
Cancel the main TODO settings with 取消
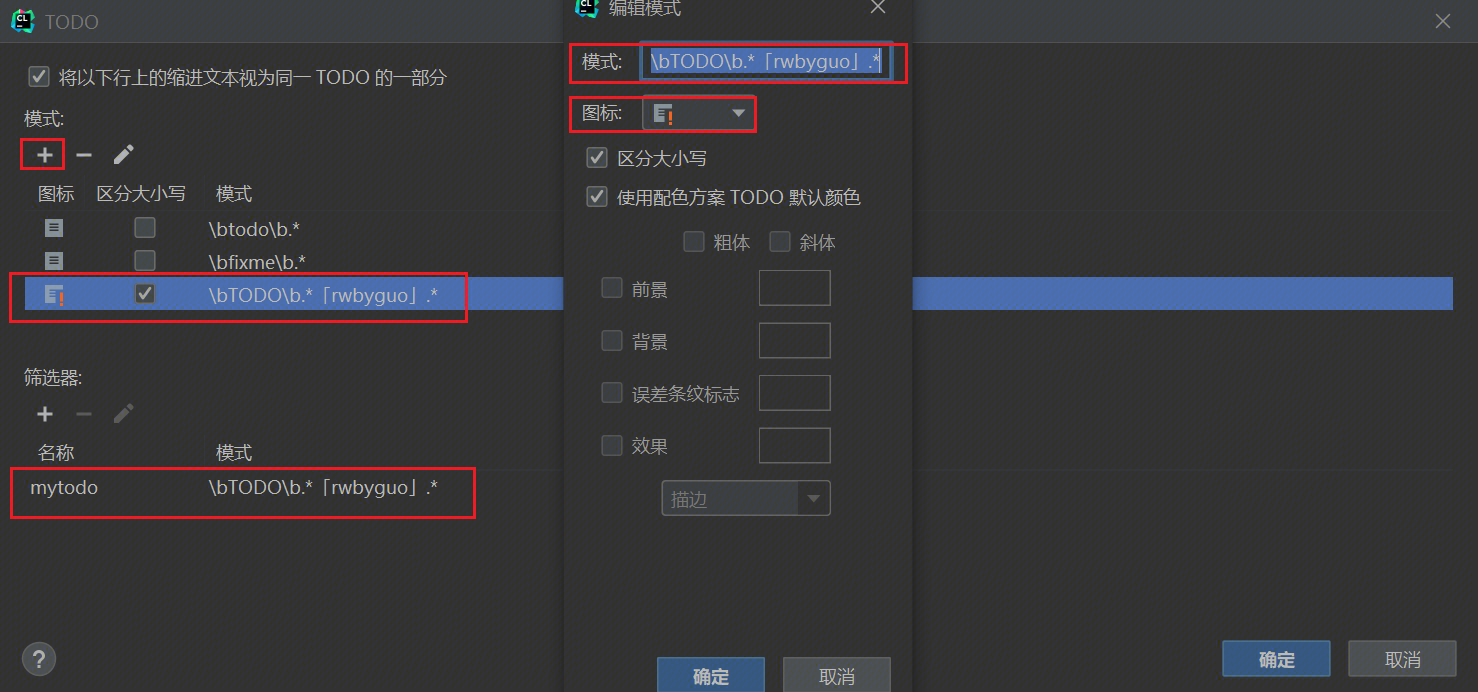[1402, 659]
